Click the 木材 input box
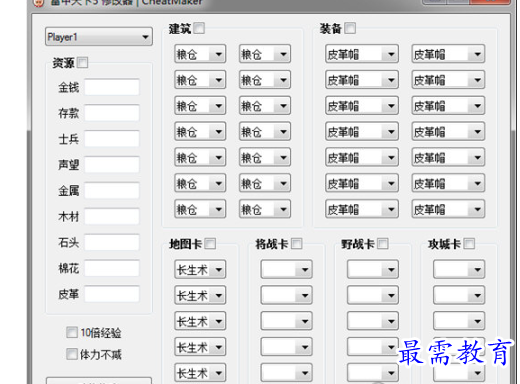 tap(112, 216)
